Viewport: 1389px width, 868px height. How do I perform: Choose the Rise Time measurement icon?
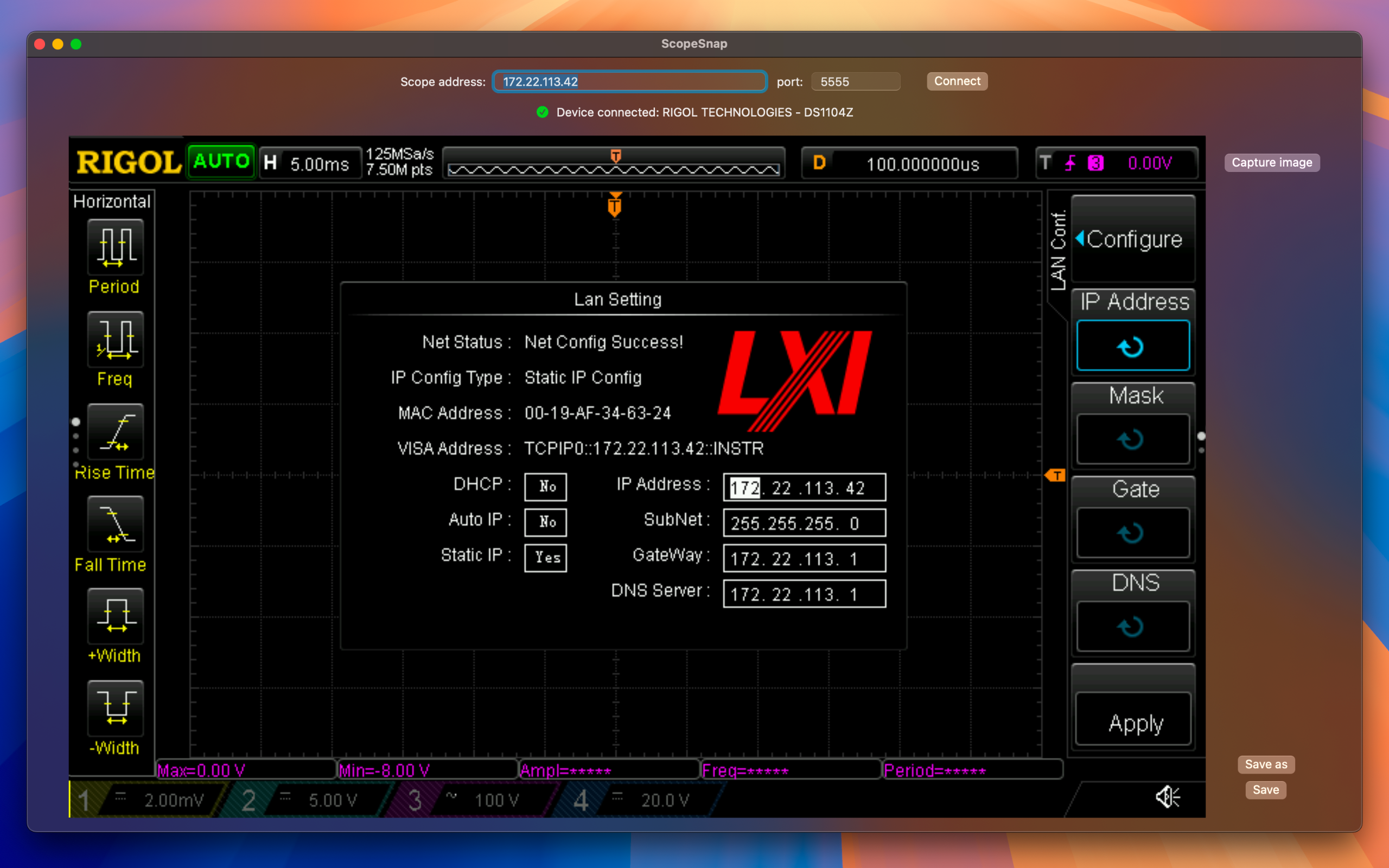pyautogui.click(x=116, y=432)
